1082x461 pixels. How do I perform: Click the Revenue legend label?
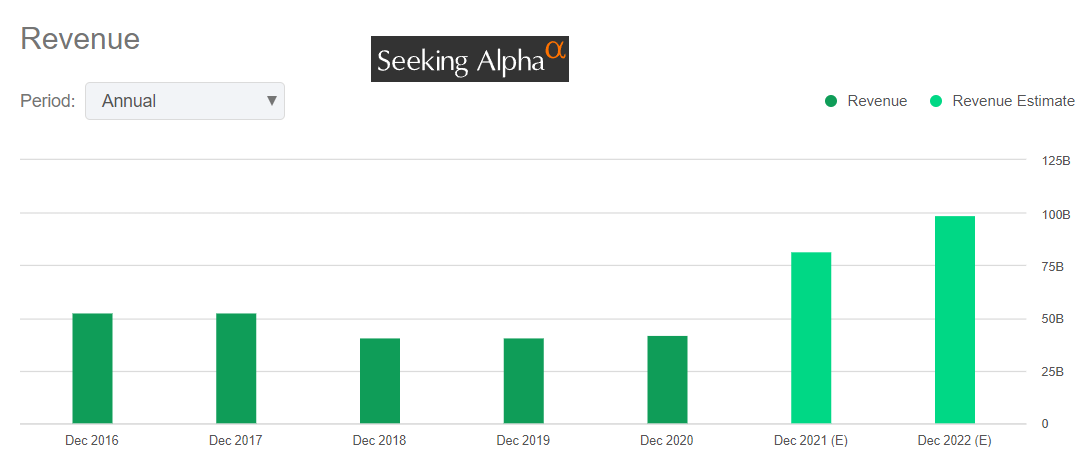point(877,101)
